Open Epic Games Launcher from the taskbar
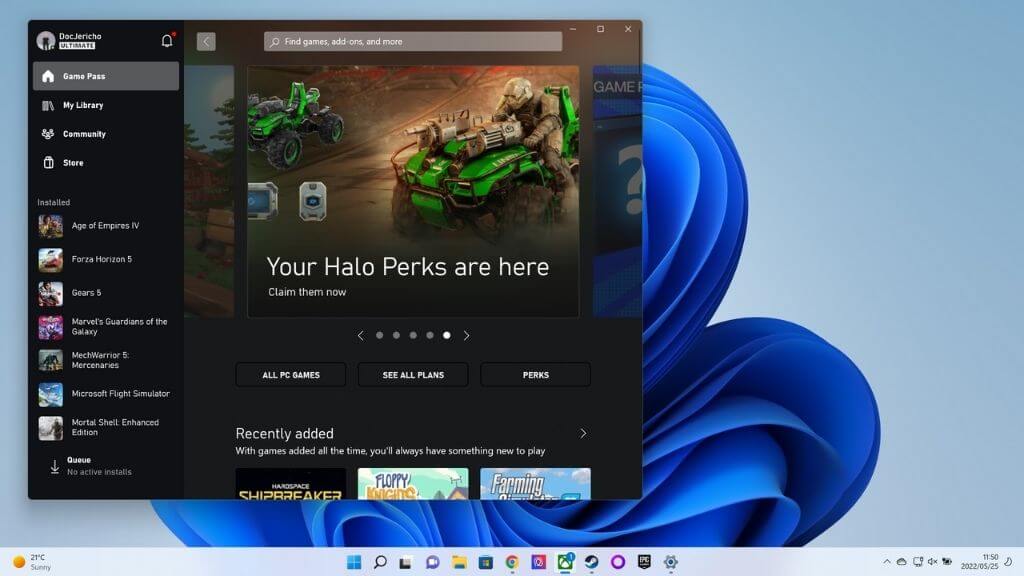 point(644,562)
